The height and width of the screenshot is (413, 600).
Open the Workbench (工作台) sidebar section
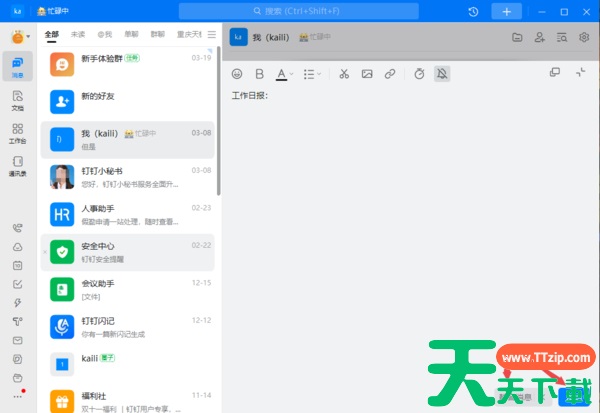[18, 133]
